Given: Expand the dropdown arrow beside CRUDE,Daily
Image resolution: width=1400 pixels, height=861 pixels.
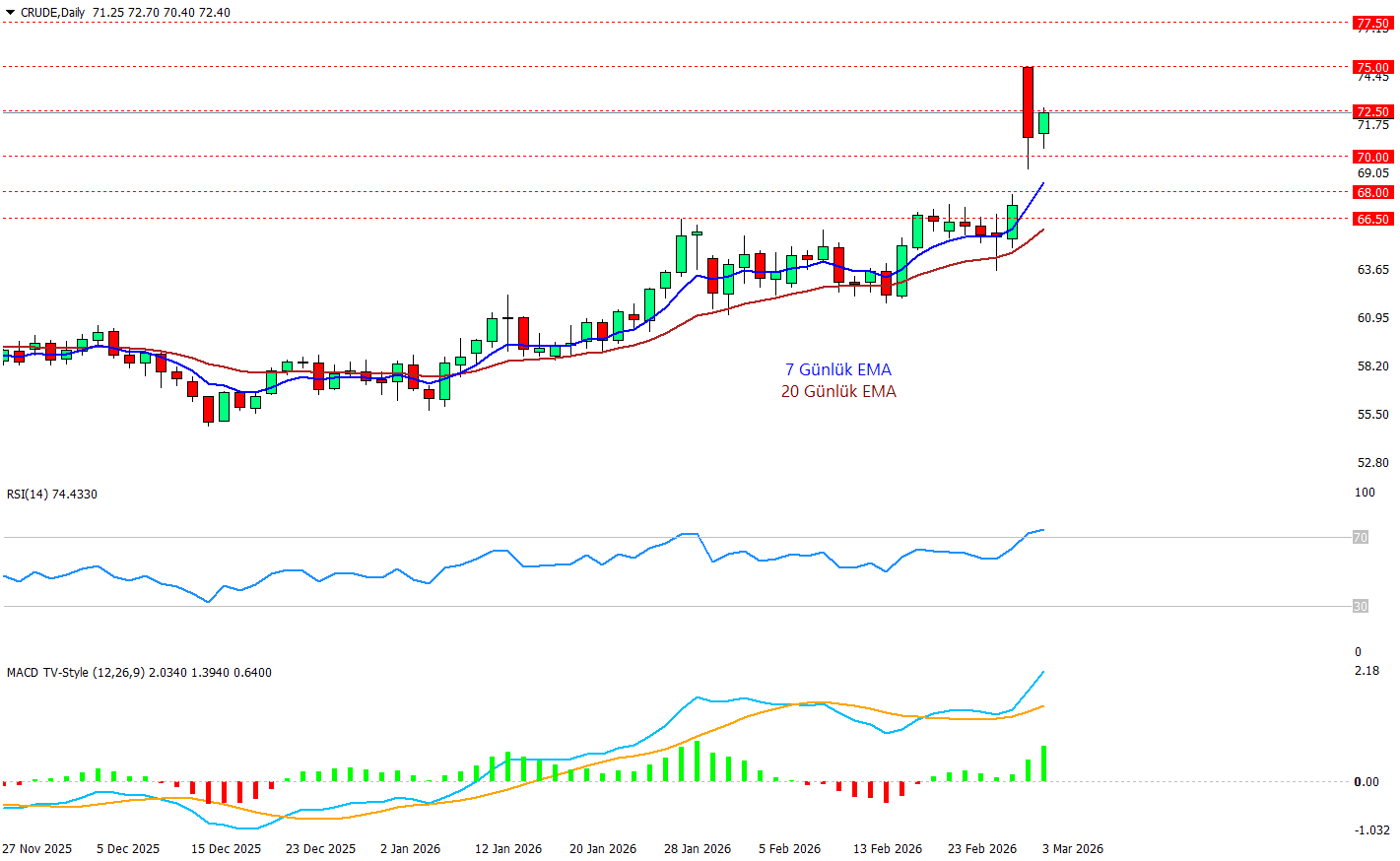Looking at the screenshot, I should [10, 13].
